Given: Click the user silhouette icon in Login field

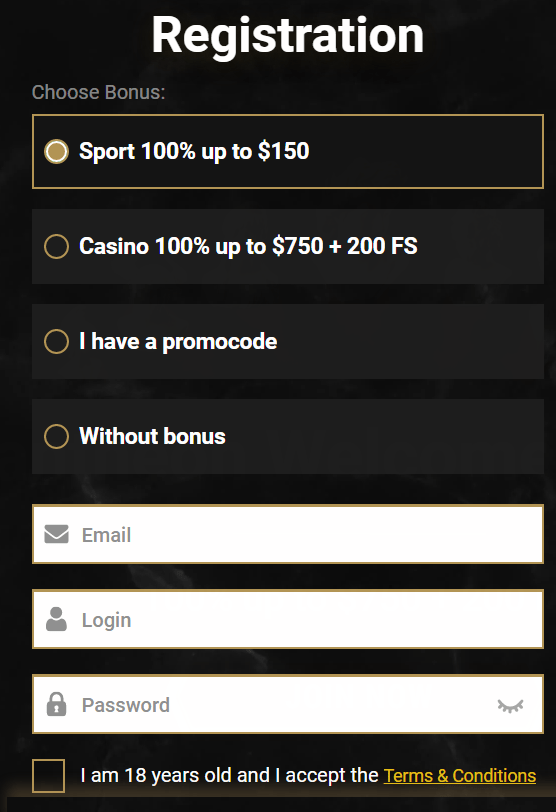Looking at the screenshot, I should pyautogui.click(x=56, y=619).
